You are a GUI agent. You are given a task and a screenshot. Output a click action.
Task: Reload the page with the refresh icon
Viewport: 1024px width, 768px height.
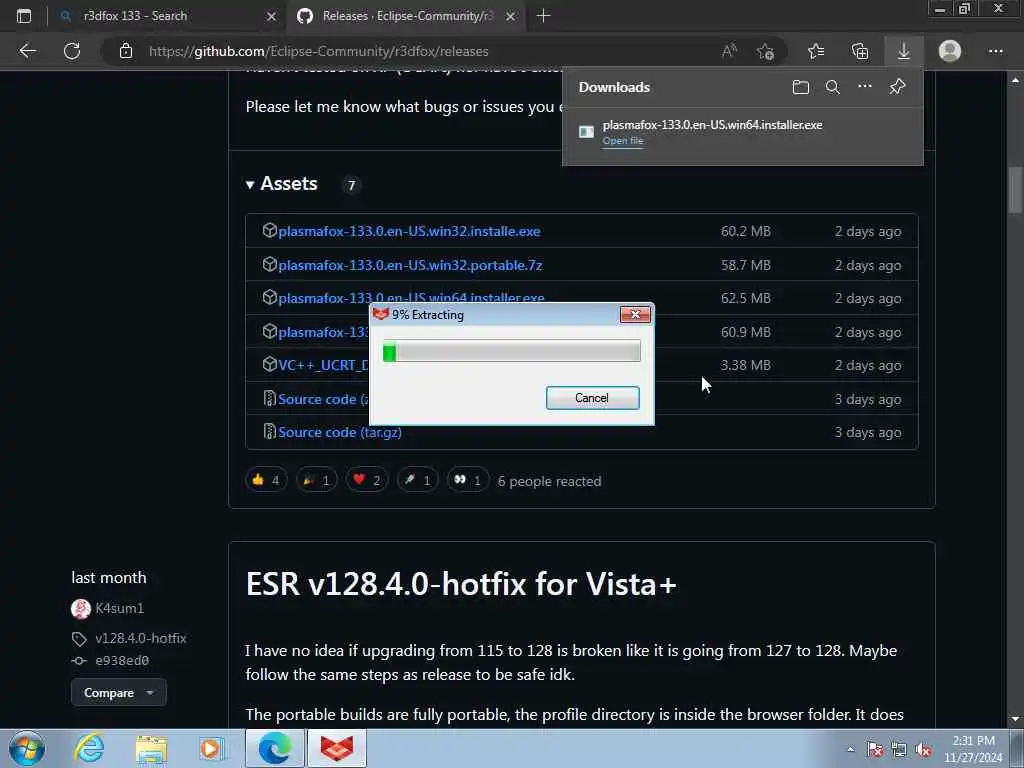coord(72,51)
